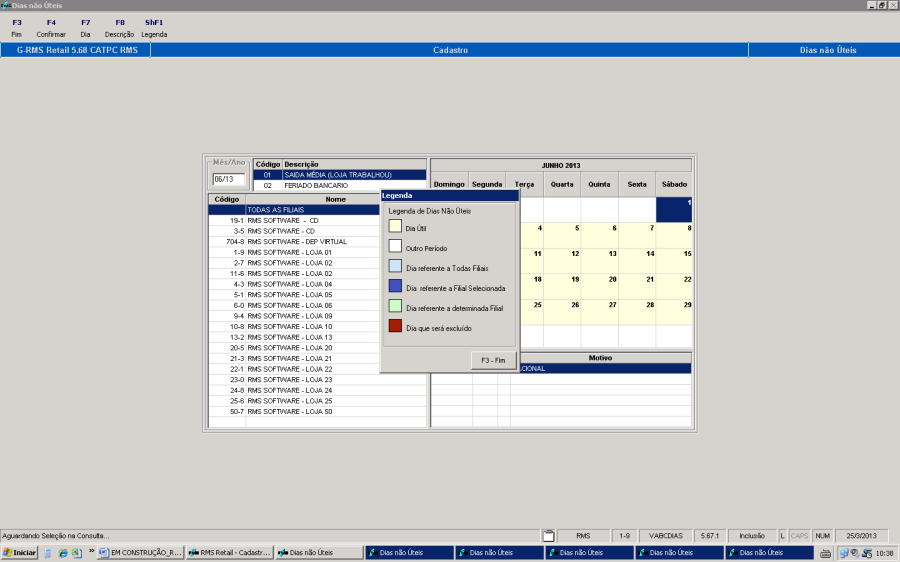Click the Nome column header in branch list

coord(336,199)
